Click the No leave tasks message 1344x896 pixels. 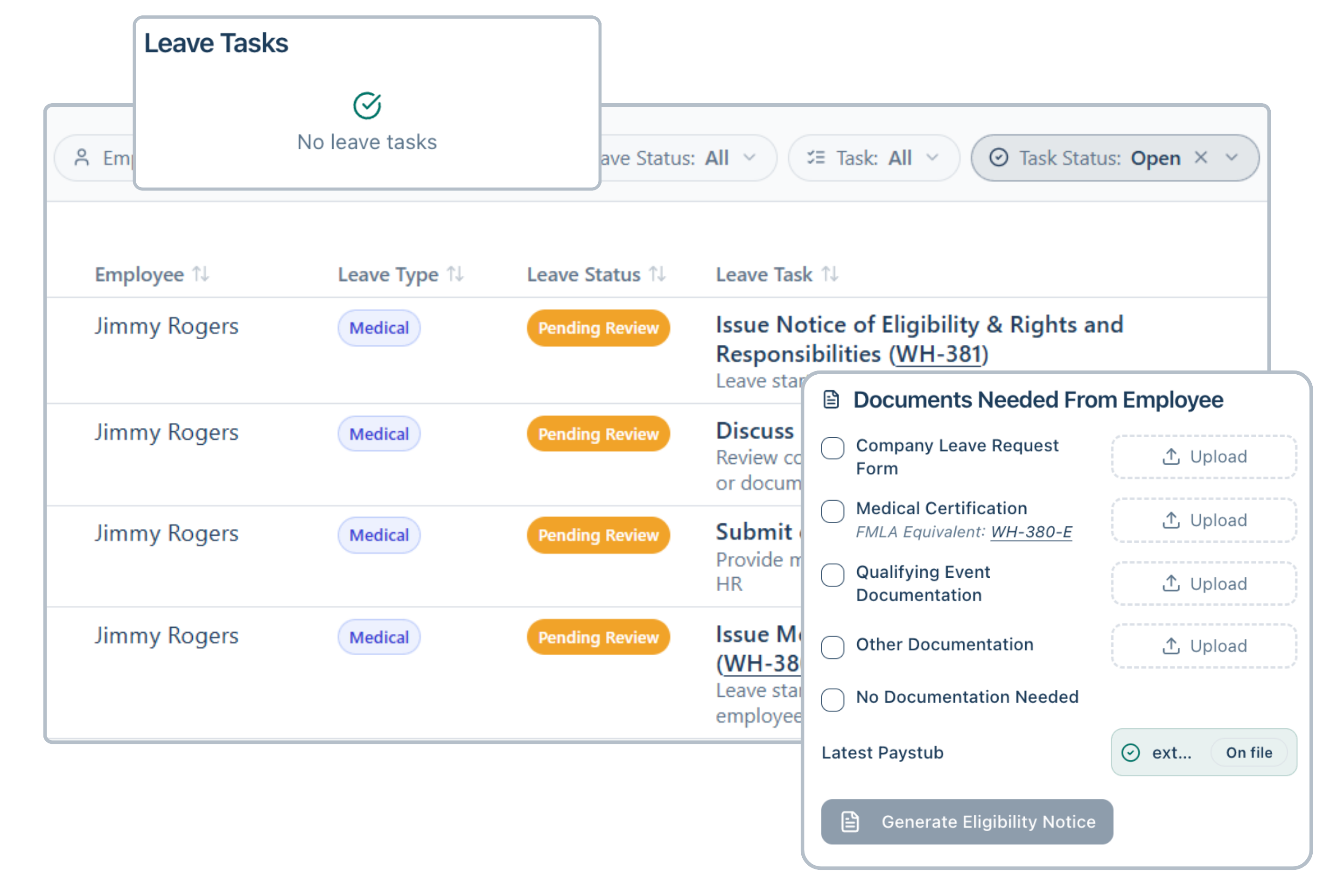367,142
